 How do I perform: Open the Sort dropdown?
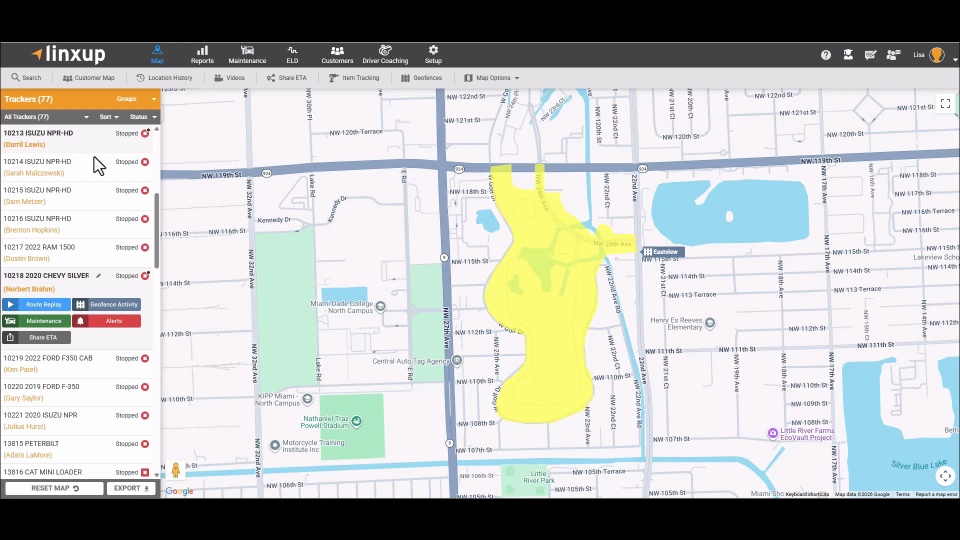click(x=109, y=116)
